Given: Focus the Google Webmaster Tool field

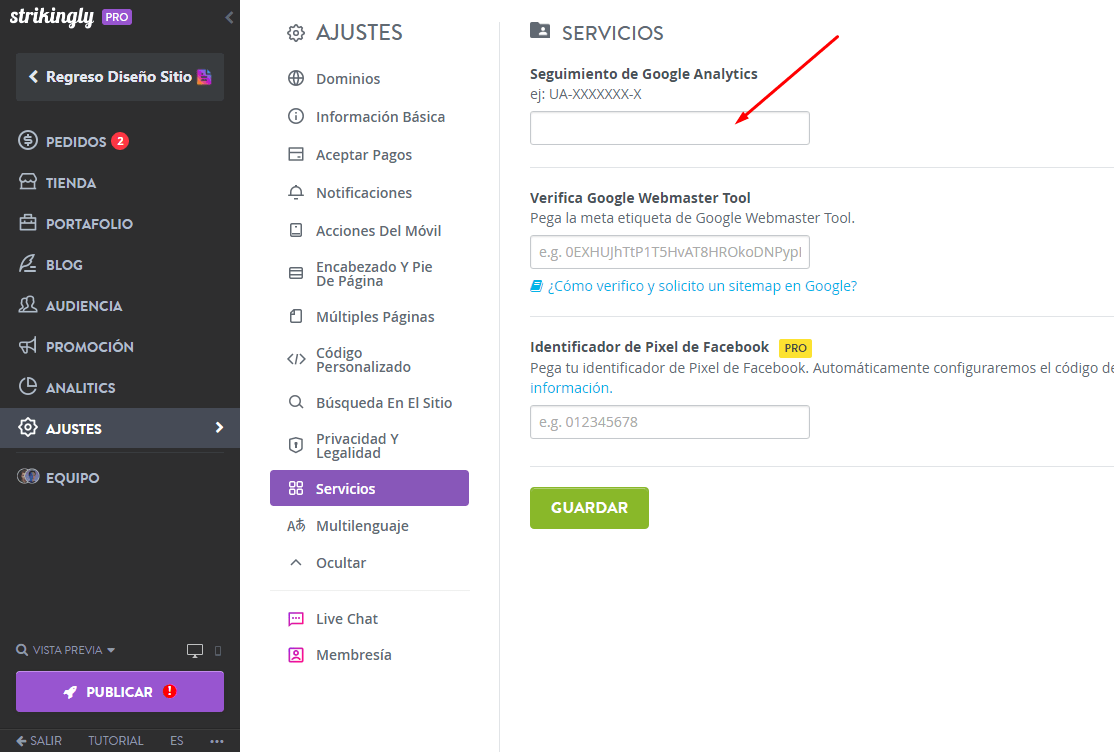Looking at the screenshot, I should 669,252.
